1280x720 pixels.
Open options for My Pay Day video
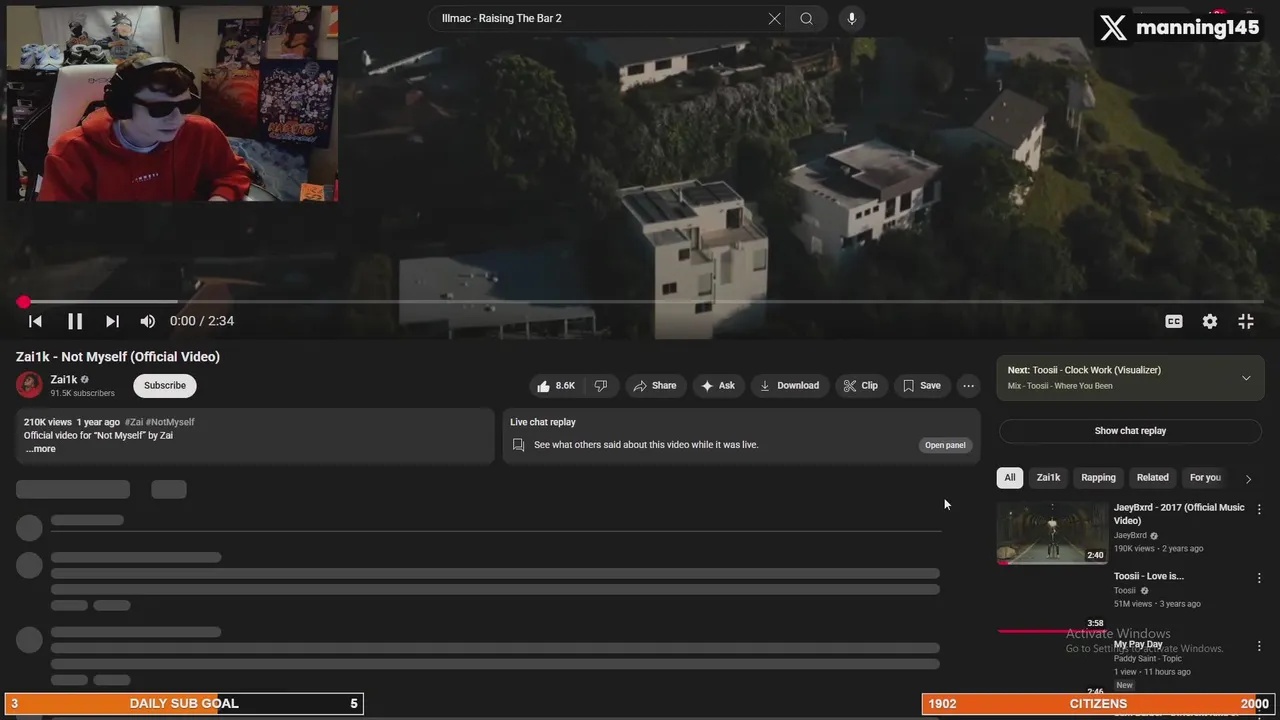pyautogui.click(x=1259, y=647)
